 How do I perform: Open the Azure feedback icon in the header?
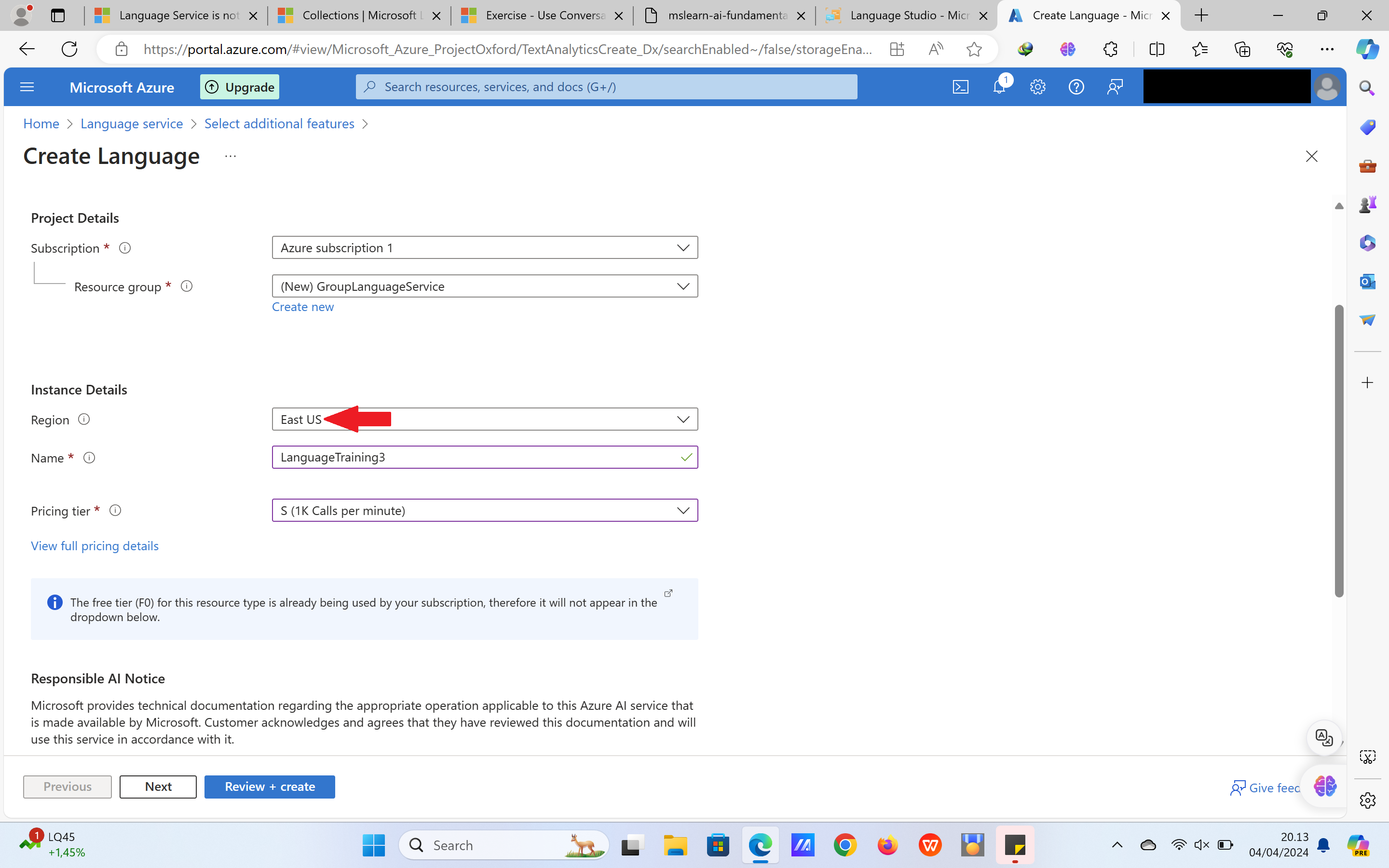pyautogui.click(x=1115, y=87)
